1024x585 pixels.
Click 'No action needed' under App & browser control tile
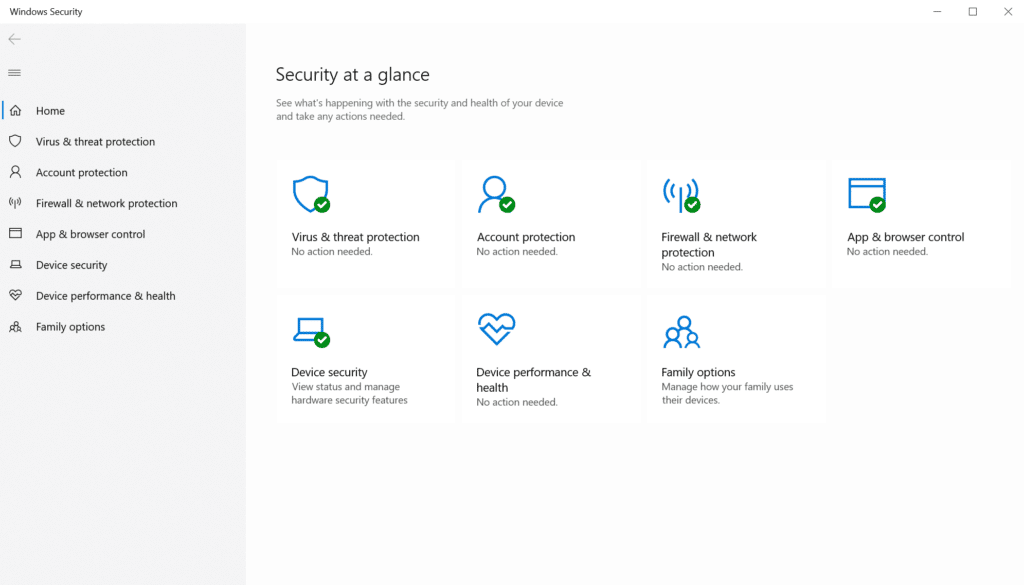click(887, 251)
